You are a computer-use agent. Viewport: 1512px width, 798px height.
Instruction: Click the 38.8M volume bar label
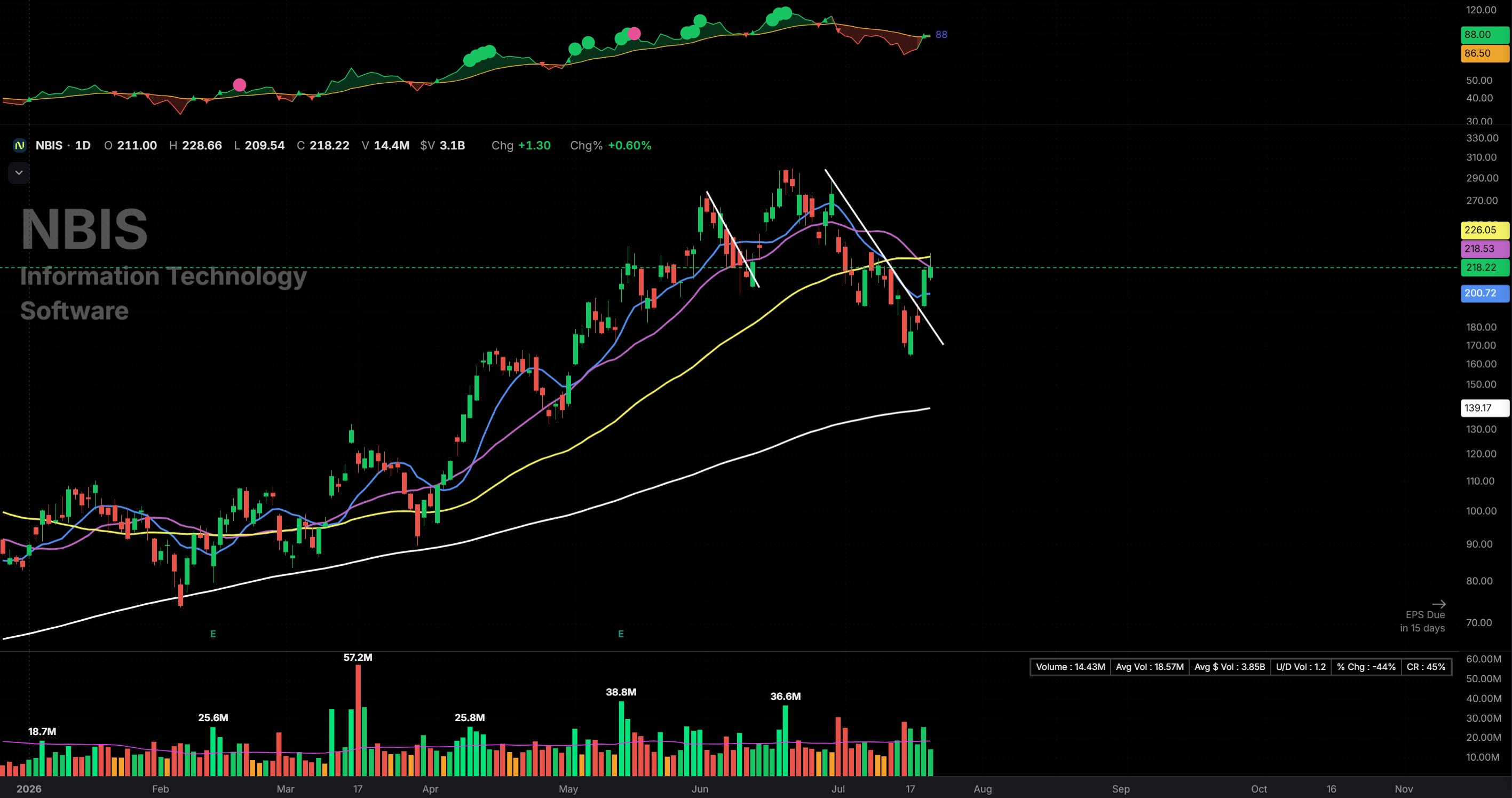[x=621, y=692]
